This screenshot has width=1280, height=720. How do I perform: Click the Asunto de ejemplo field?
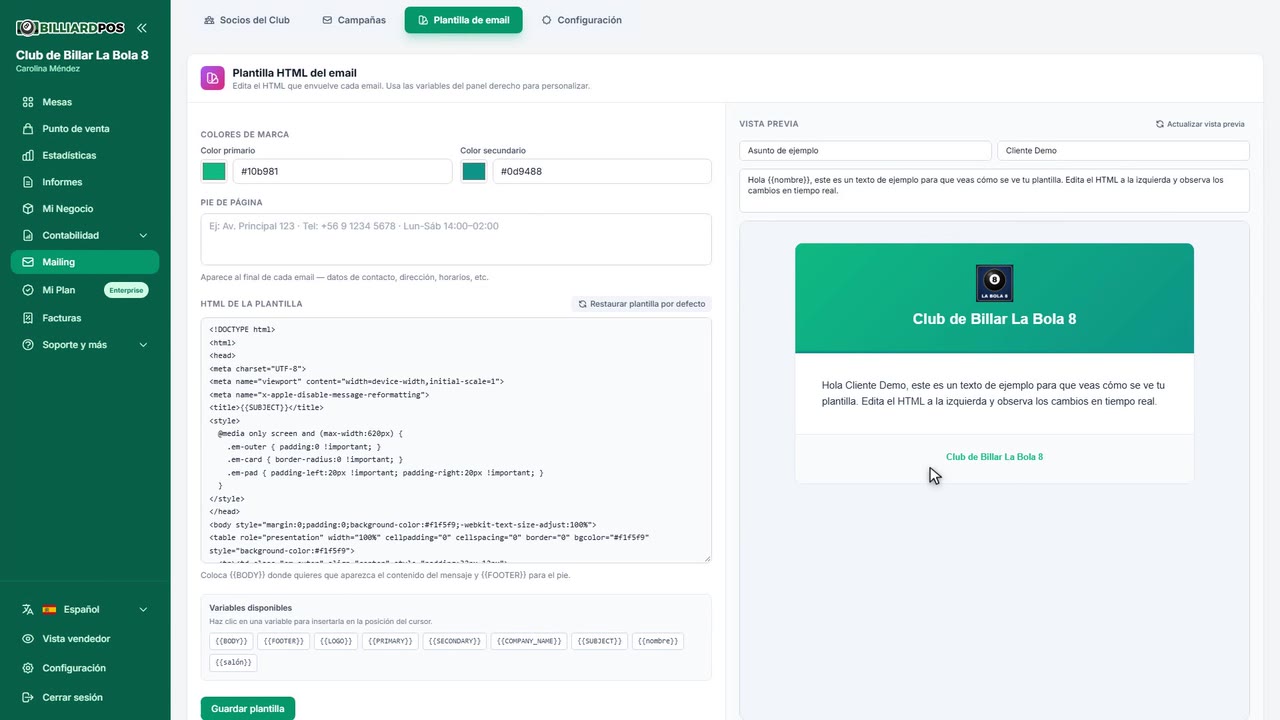click(x=866, y=150)
